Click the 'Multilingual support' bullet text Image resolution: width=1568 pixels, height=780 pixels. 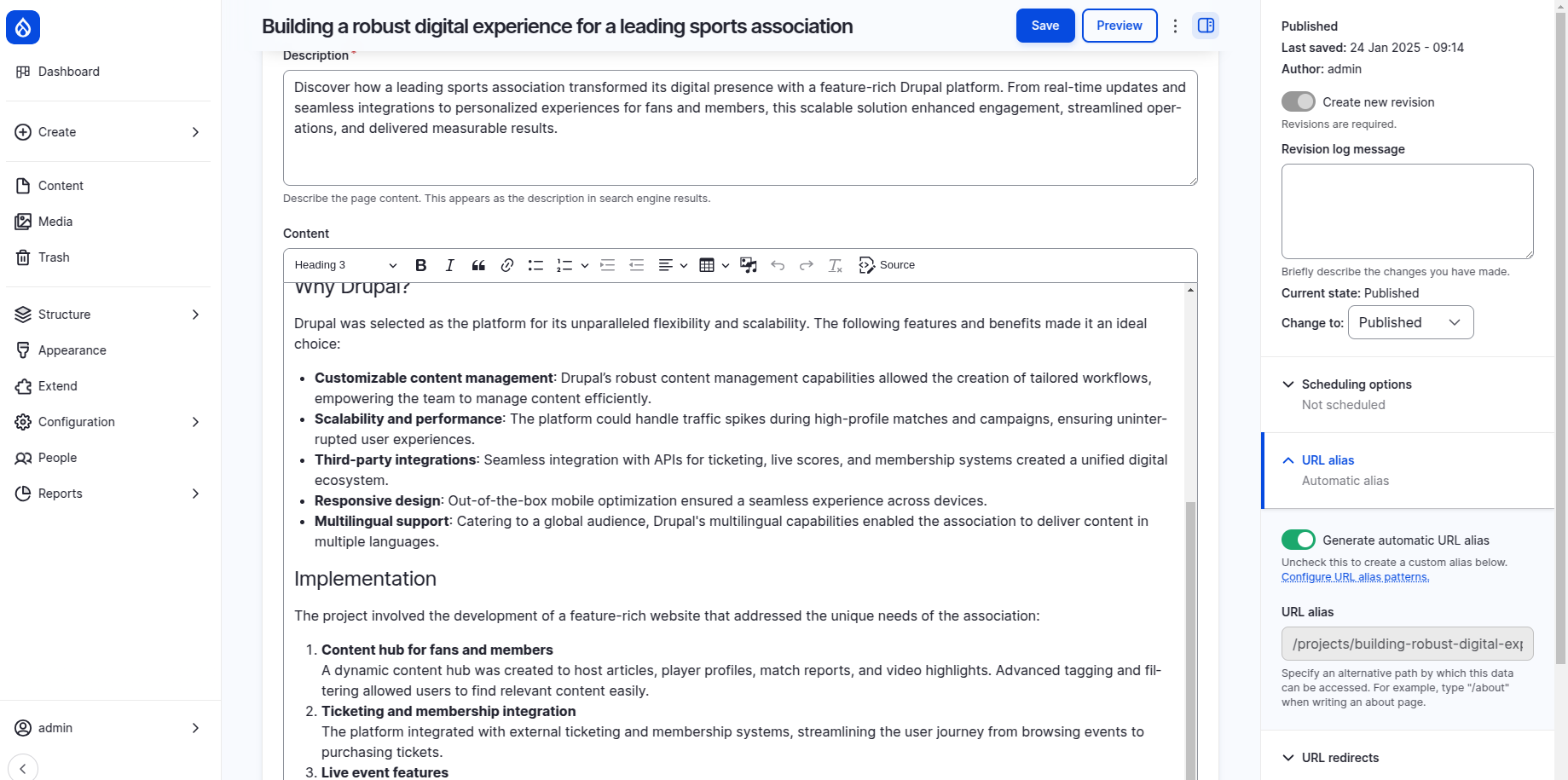(x=381, y=521)
